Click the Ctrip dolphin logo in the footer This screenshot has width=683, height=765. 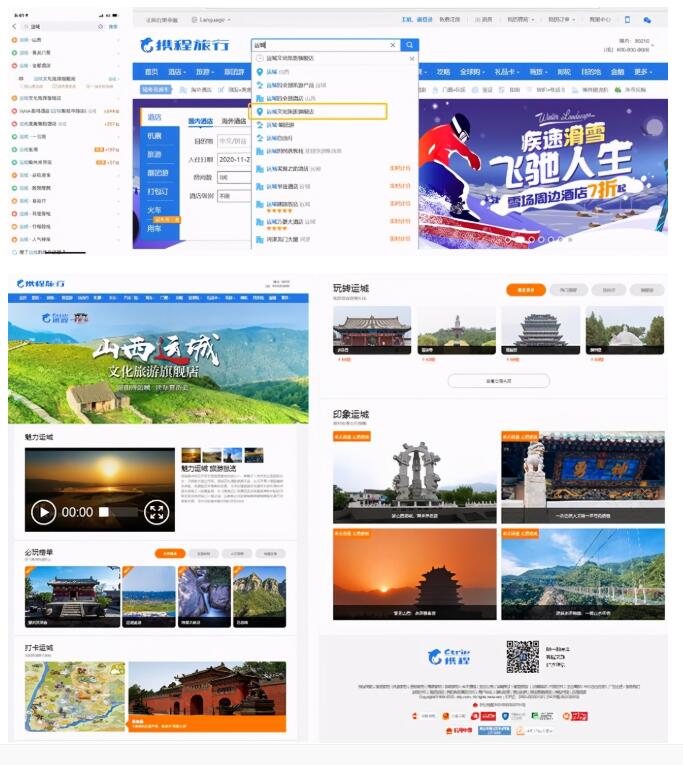(449, 656)
